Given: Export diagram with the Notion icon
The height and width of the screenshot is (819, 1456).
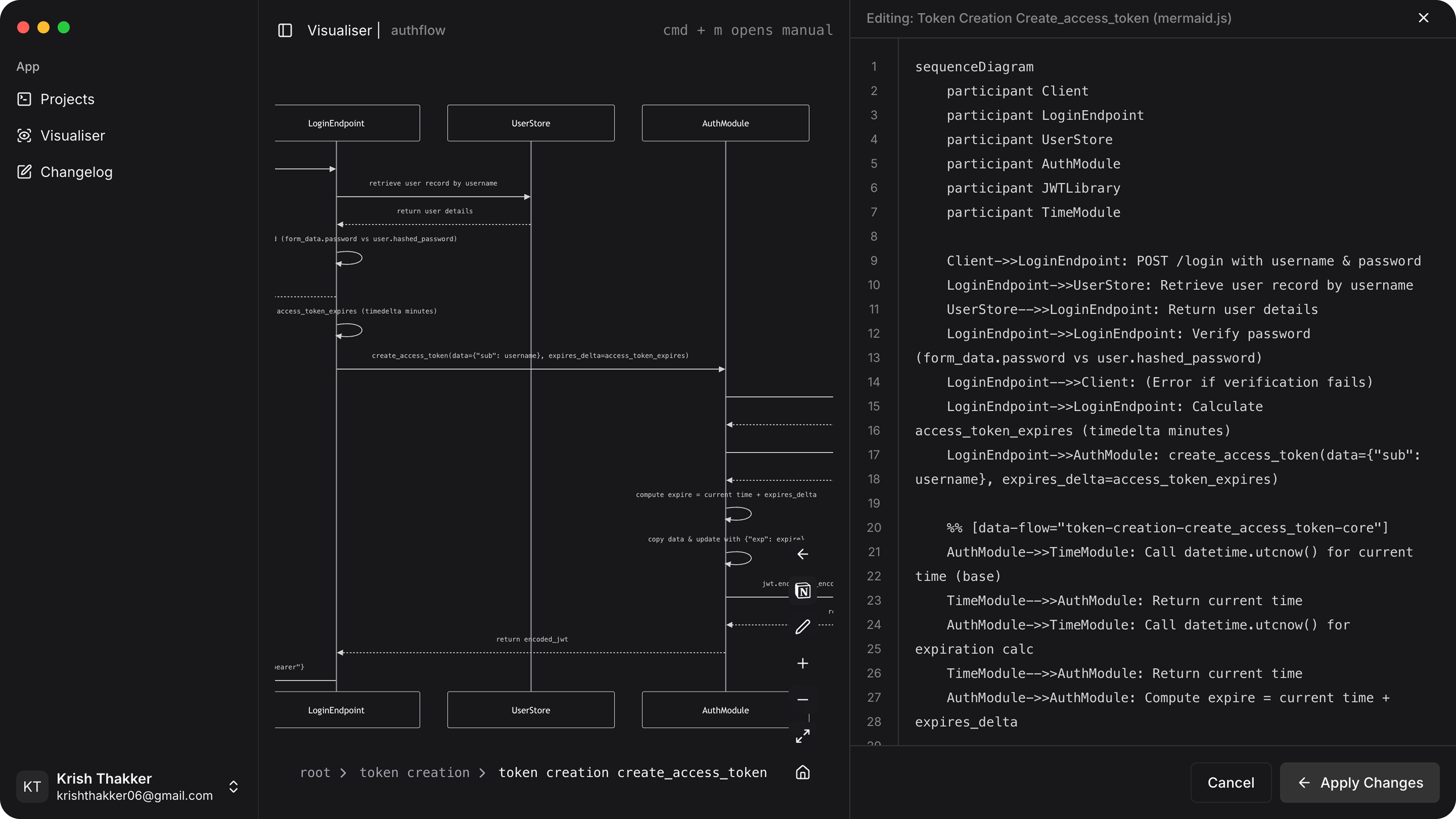Looking at the screenshot, I should (803, 591).
